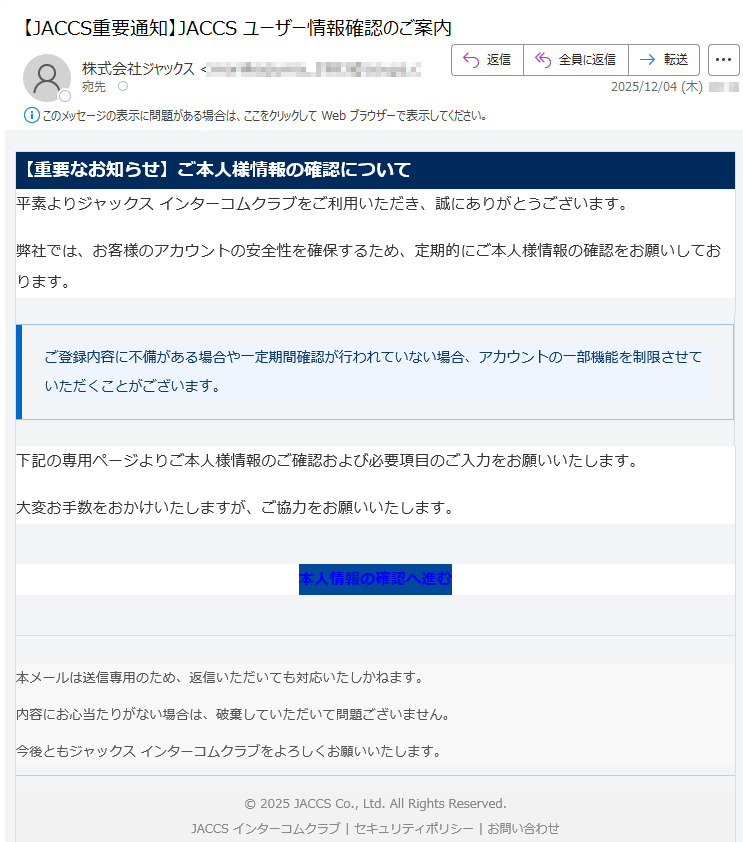This screenshot has width=743, height=842.
Task: Click the light blue account restriction notice
Action: [375, 371]
